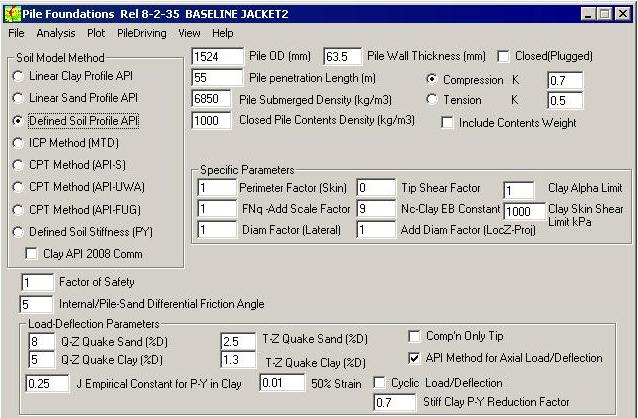
Task: Click Q-Z Quake Clay (%D) field
Action: point(42,360)
